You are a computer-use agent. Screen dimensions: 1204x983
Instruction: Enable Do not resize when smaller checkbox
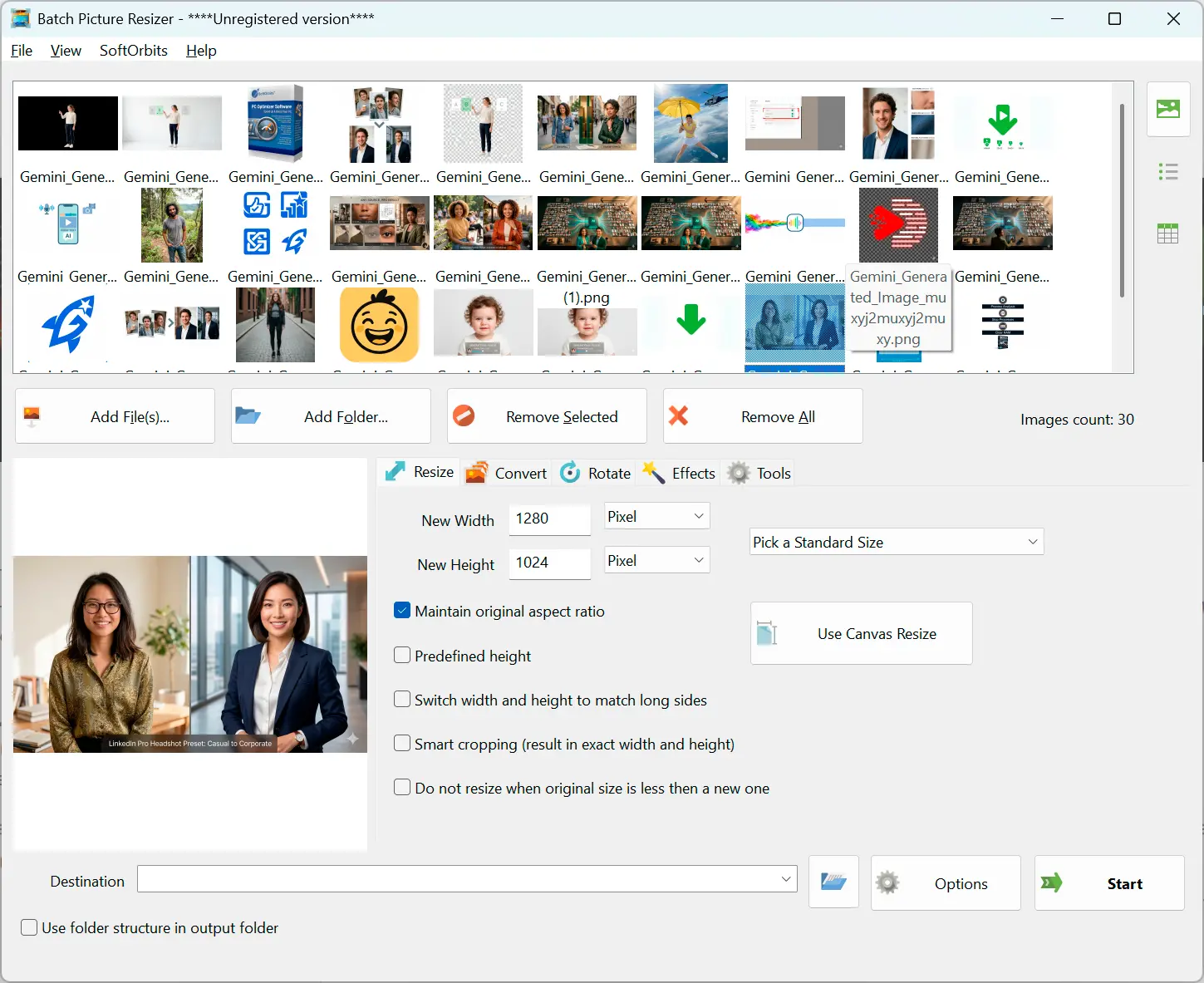402,788
